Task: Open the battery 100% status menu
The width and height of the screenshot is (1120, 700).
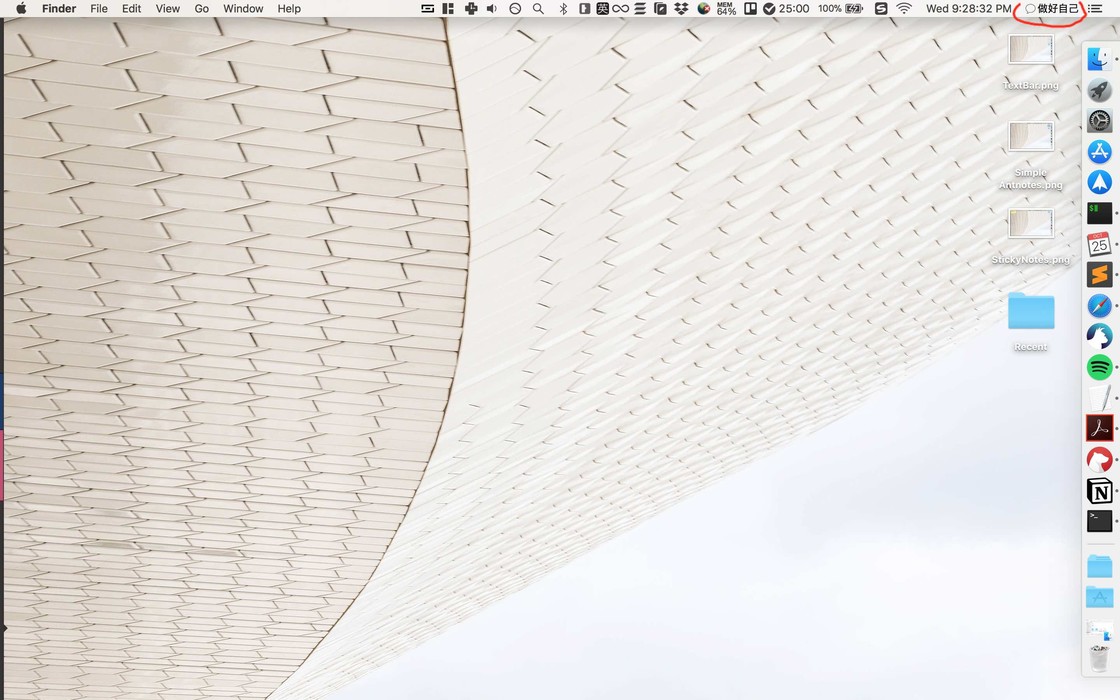Action: pos(840,9)
